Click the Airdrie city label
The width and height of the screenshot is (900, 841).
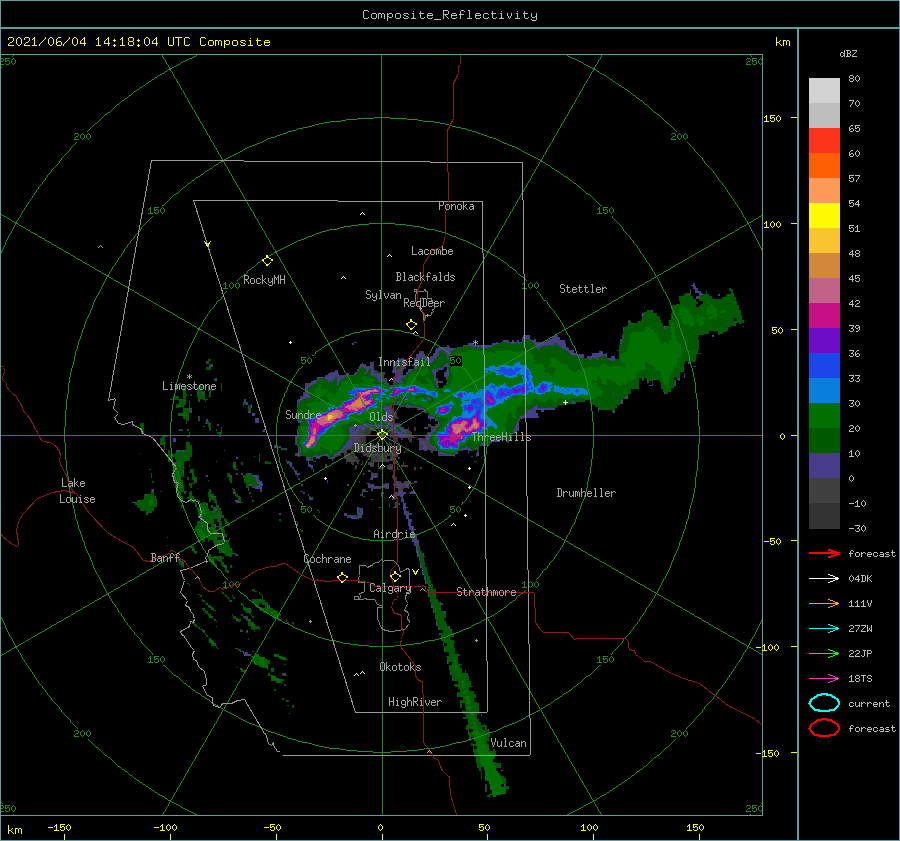click(x=394, y=534)
